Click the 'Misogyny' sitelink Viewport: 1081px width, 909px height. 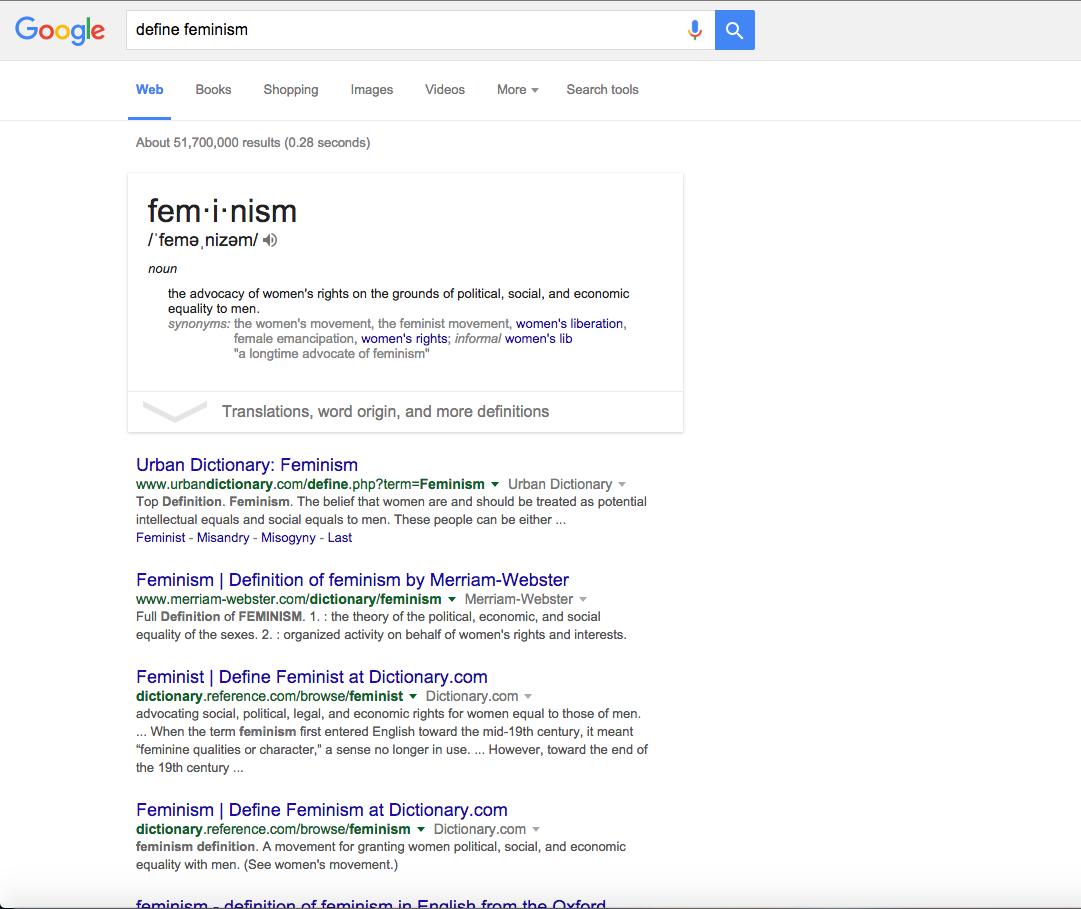click(x=288, y=538)
